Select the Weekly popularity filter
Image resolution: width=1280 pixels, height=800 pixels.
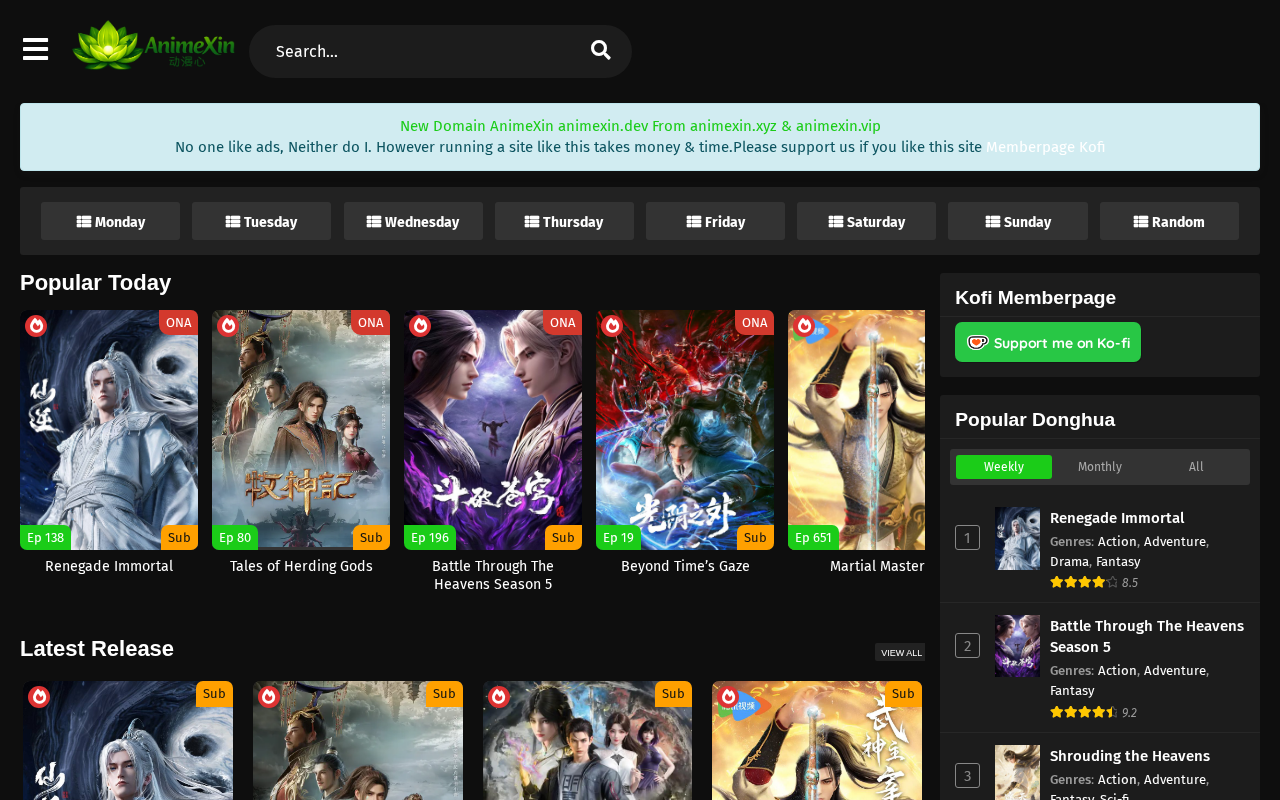click(1004, 467)
